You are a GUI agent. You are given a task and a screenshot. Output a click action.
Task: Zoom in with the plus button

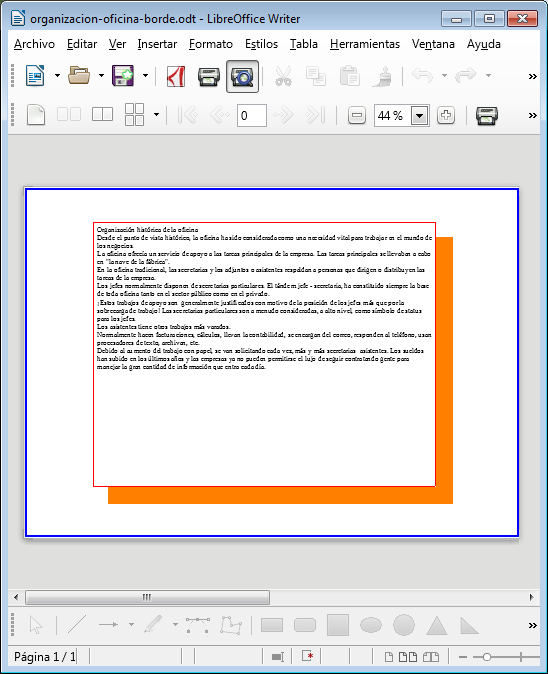click(x=446, y=115)
